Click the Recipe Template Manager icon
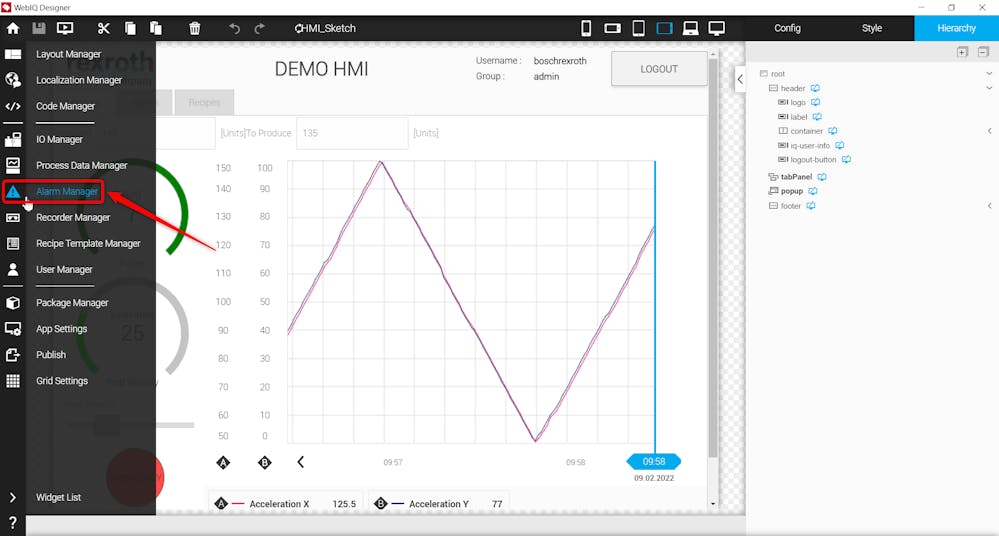This screenshot has width=999, height=536. pos(13,243)
